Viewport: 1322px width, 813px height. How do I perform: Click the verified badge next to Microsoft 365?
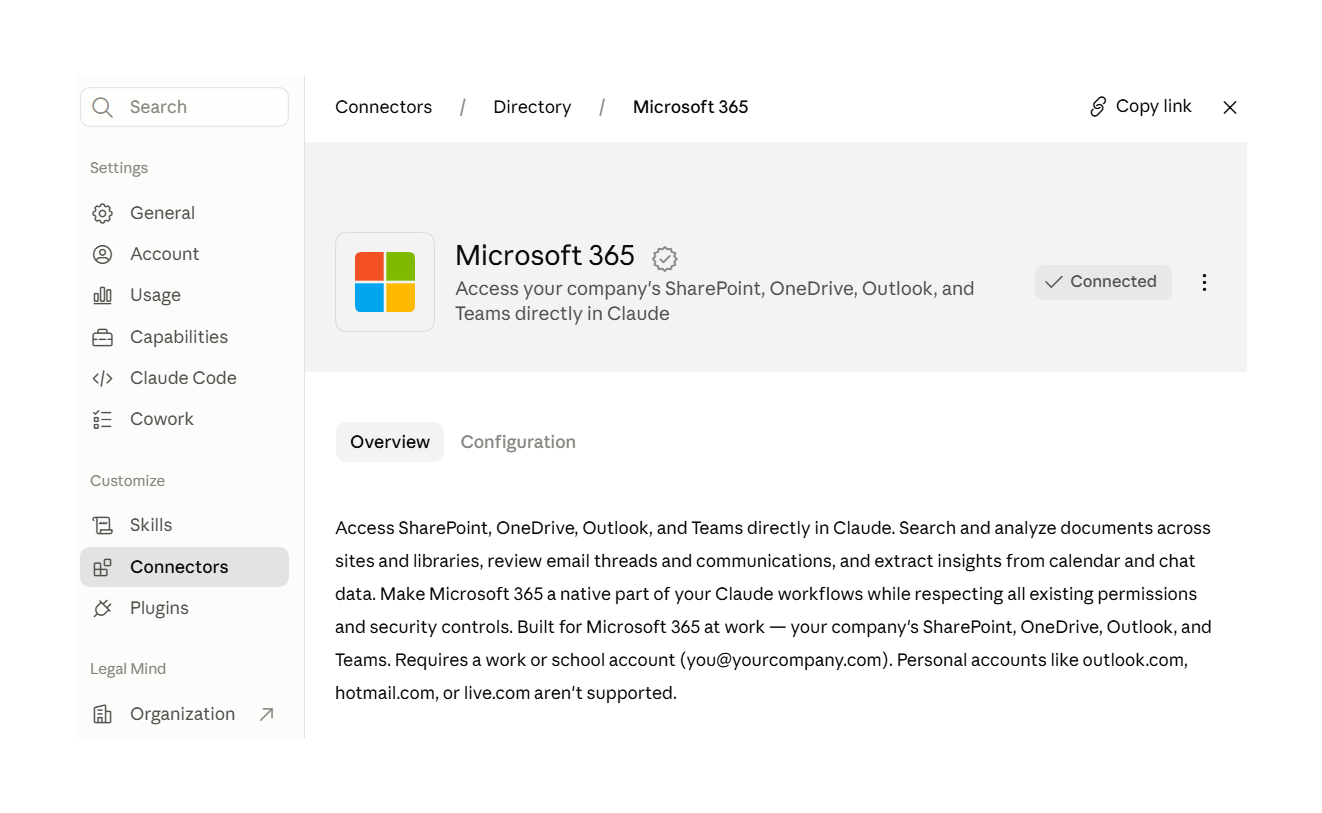665,259
